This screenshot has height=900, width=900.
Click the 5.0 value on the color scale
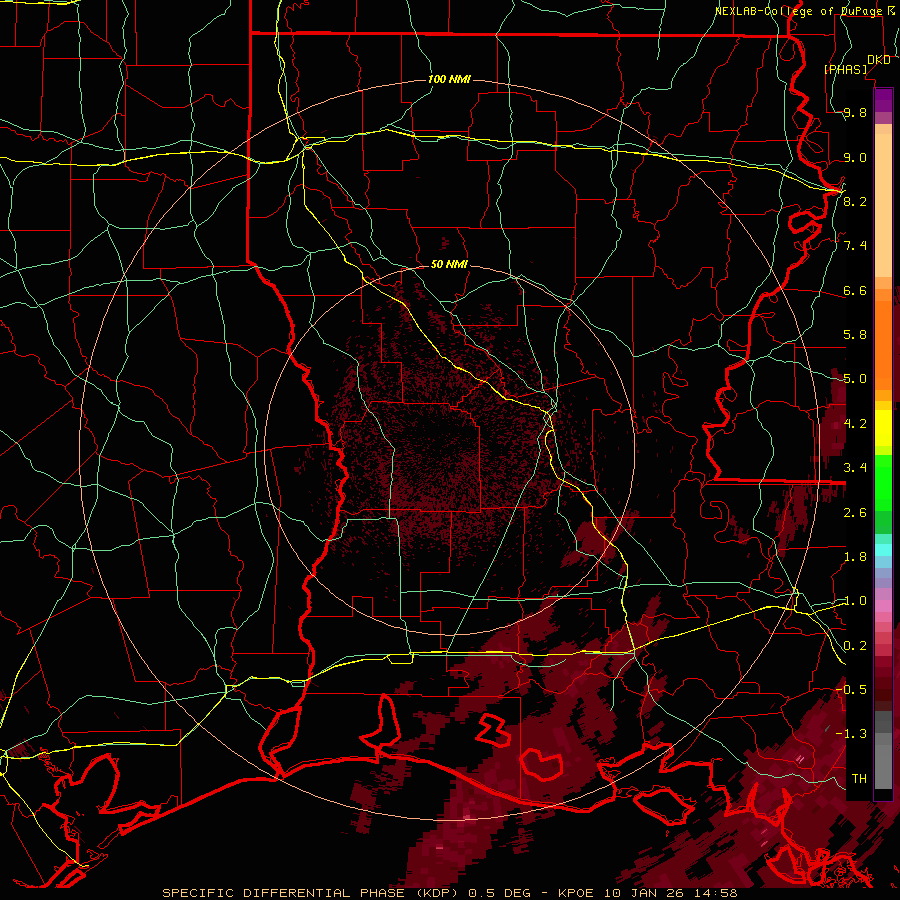[x=855, y=379]
